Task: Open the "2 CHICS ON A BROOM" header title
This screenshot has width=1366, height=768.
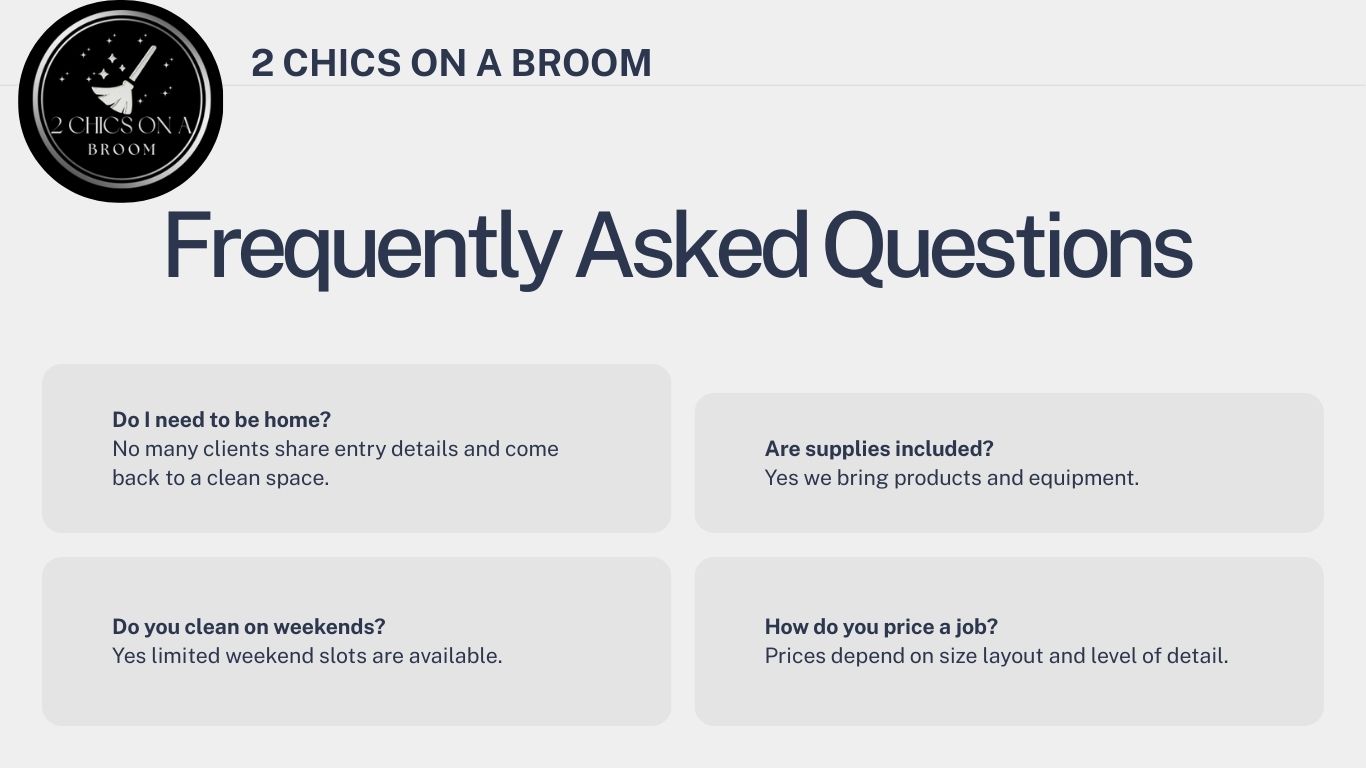Action: (x=451, y=63)
